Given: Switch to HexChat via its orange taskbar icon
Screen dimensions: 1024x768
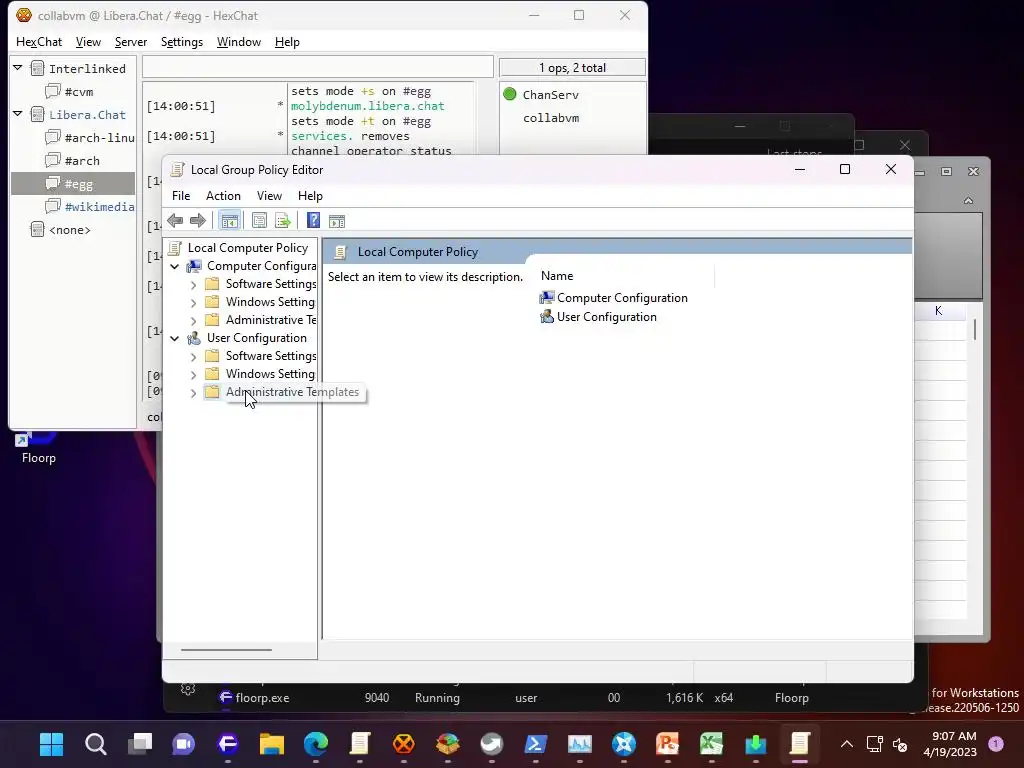Looking at the screenshot, I should pos(404,744).
